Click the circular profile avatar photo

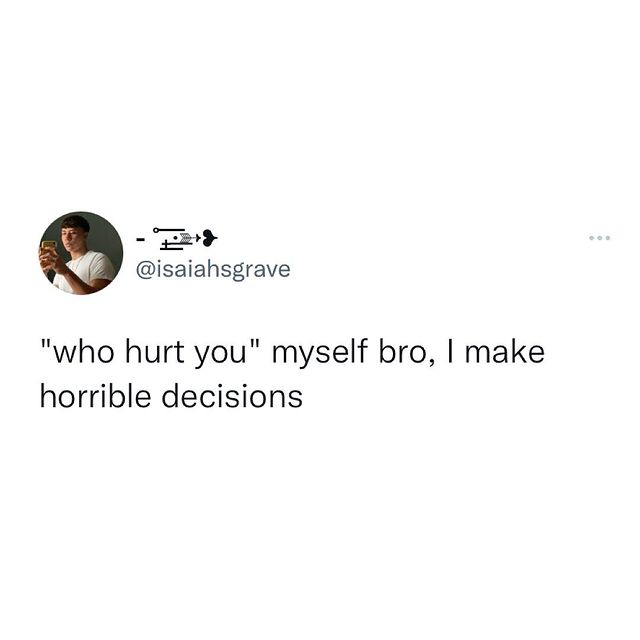pos(81,253)
